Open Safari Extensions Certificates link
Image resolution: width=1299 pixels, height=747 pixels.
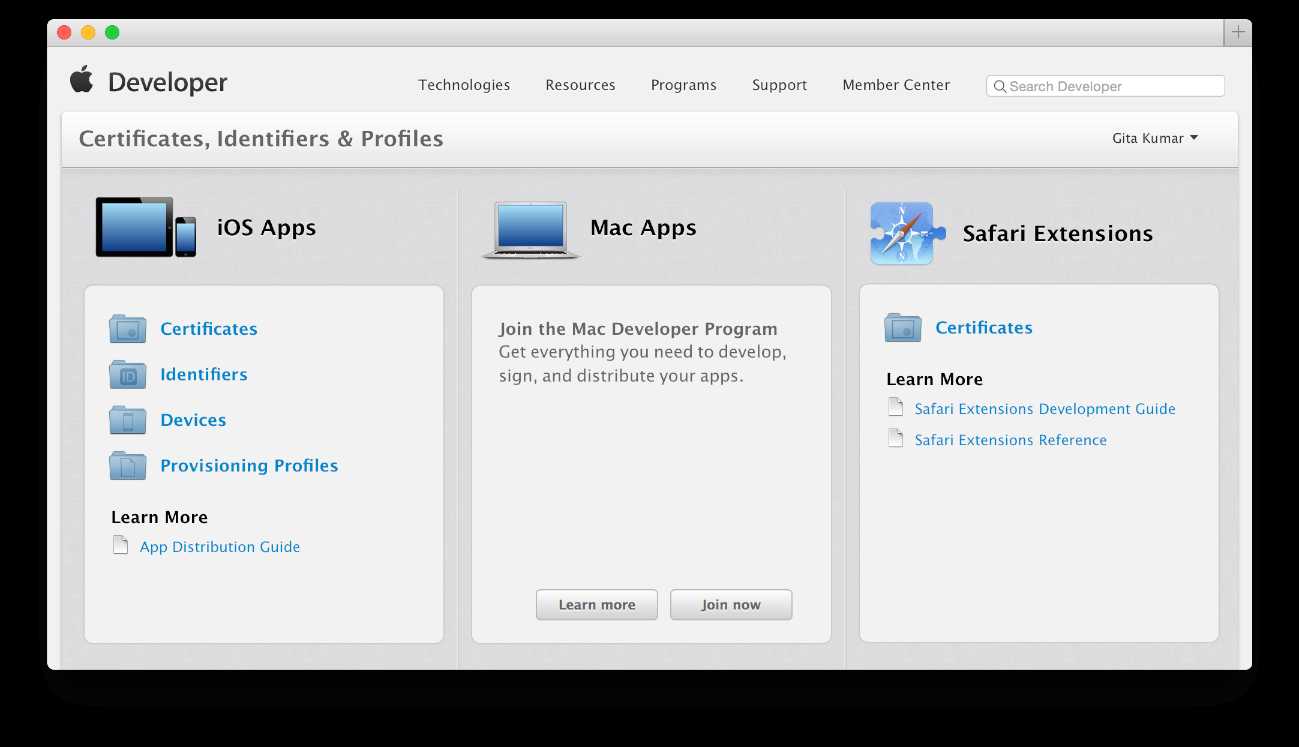[x=984, y=328]
